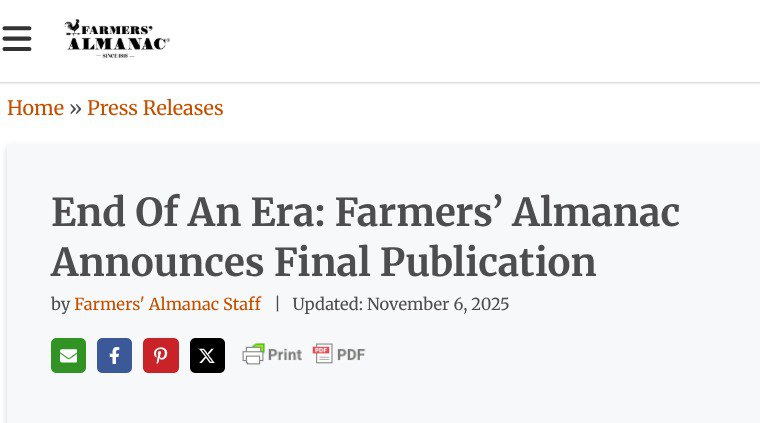Share the article on Facebook
The height and width of the screenshot is (423, 760).
(x=114, y=355)
